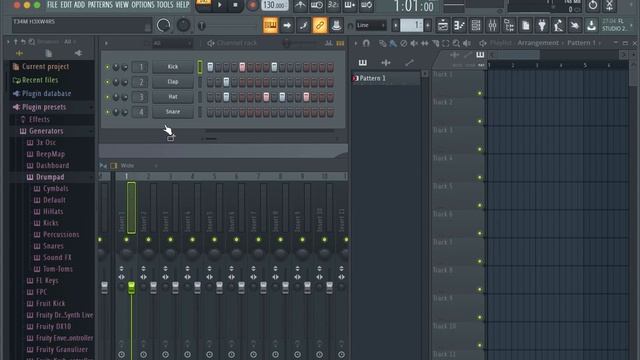Screen dimensions: 640x360
Task: Toggle the playlist magnet snap icon
Action: [x=366, y=43]
